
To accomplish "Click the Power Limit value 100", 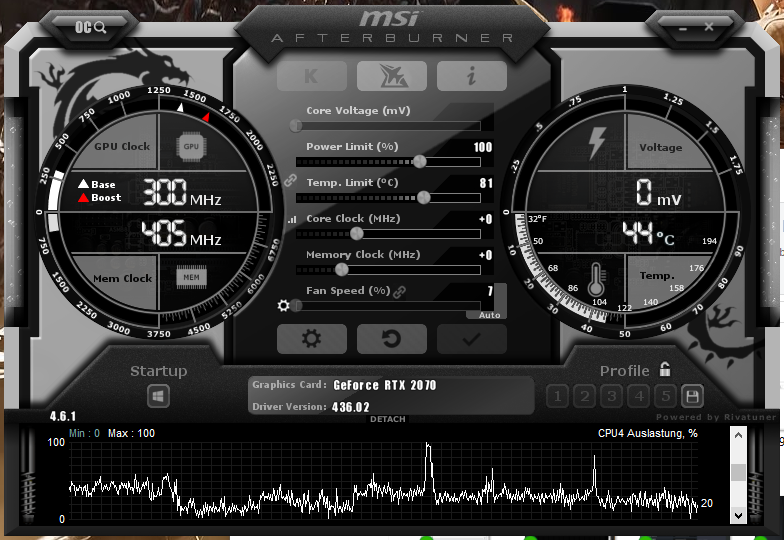I will pyautogui.click(x=482, y=147).
